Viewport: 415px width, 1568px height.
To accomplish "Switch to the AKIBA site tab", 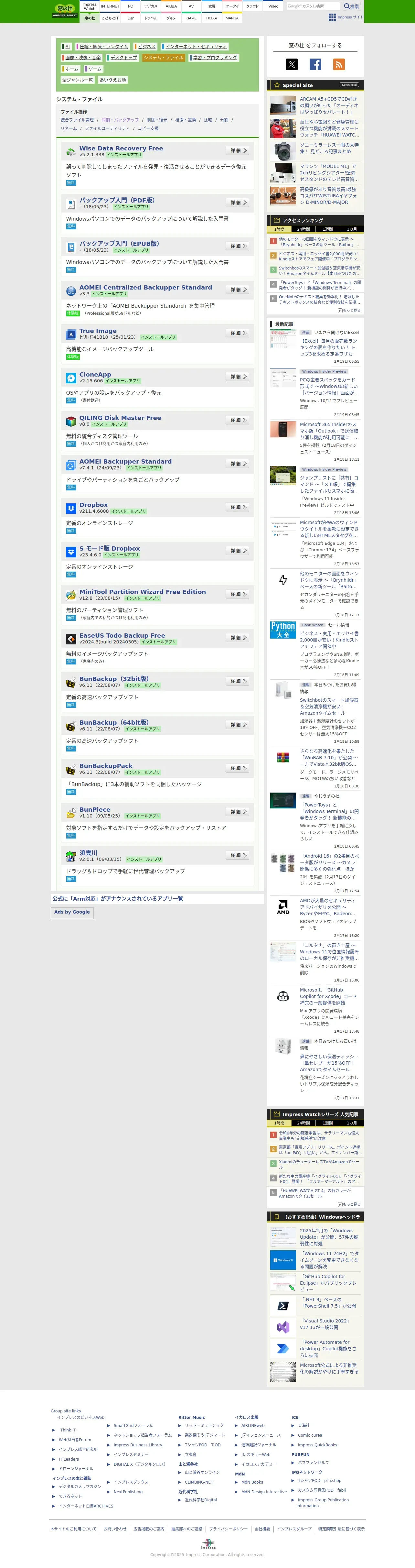I will [x=171, y=6].
